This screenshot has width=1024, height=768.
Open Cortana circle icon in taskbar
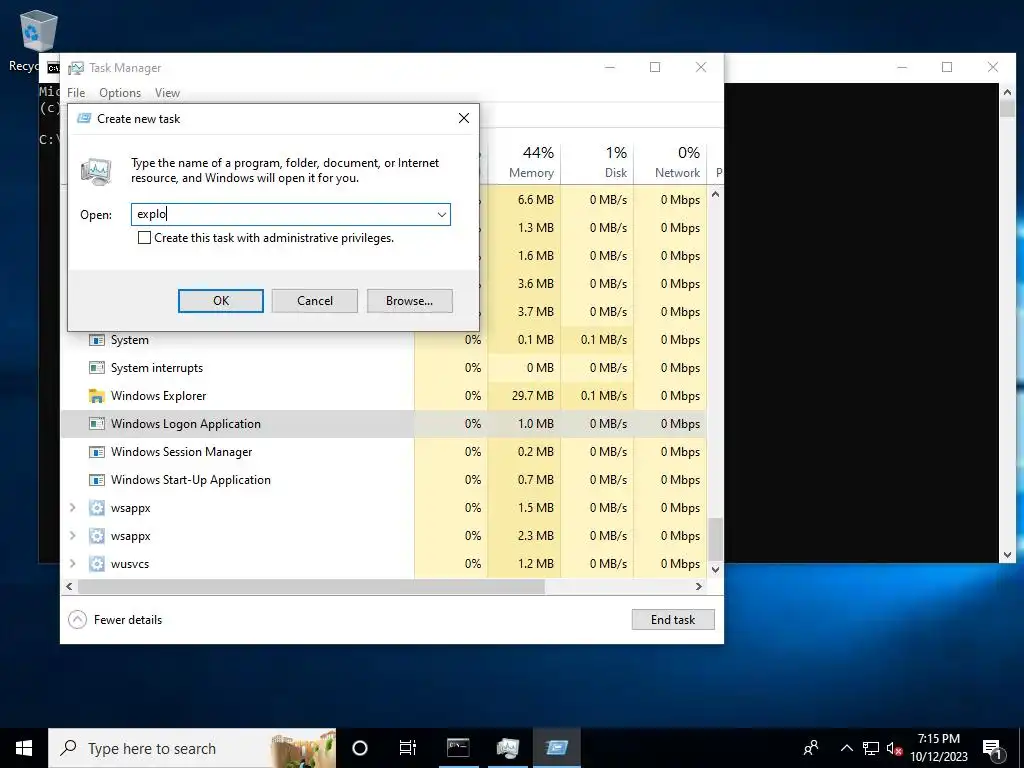coord(360,748)
